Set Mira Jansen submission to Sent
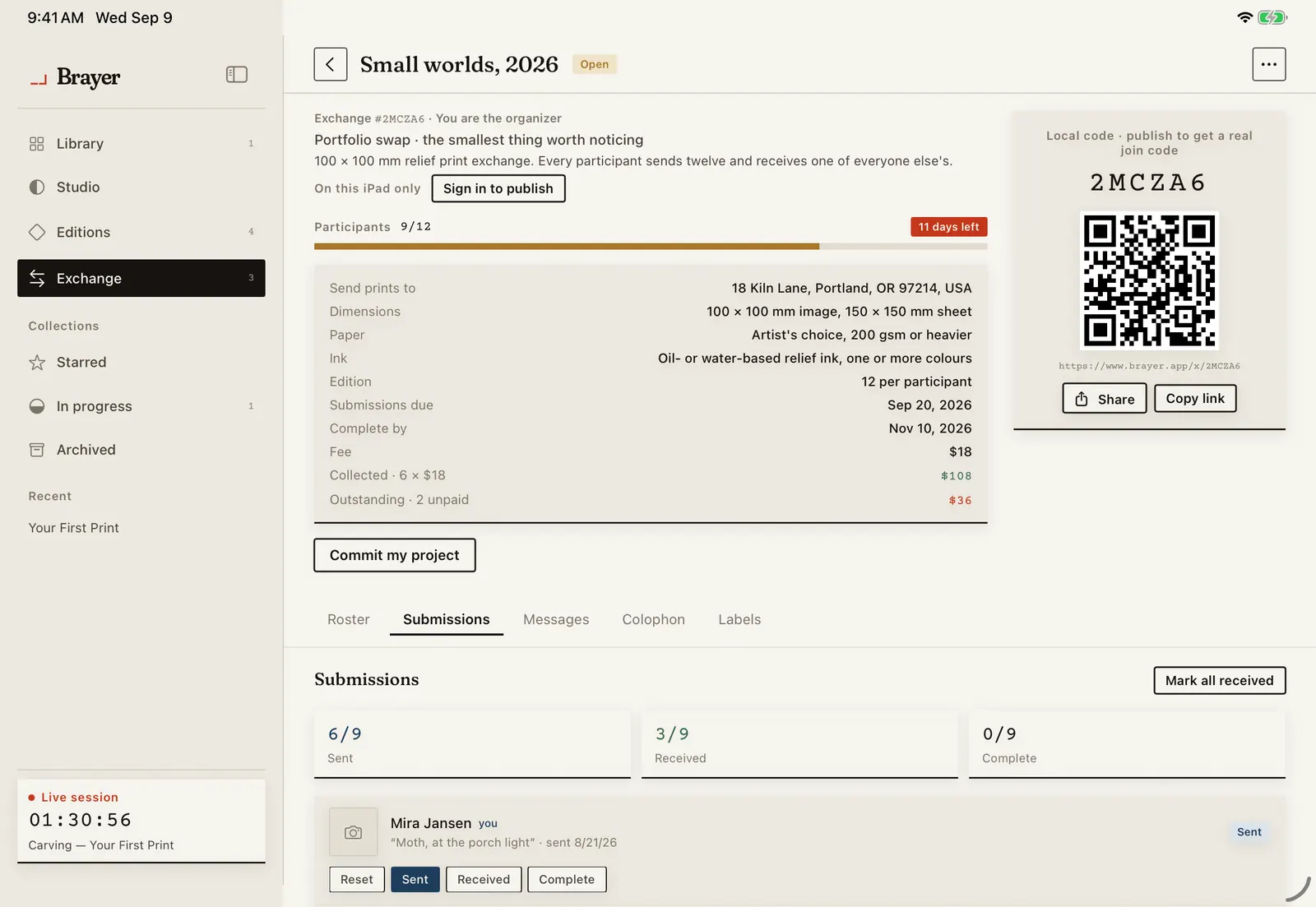 click(415, 879)
